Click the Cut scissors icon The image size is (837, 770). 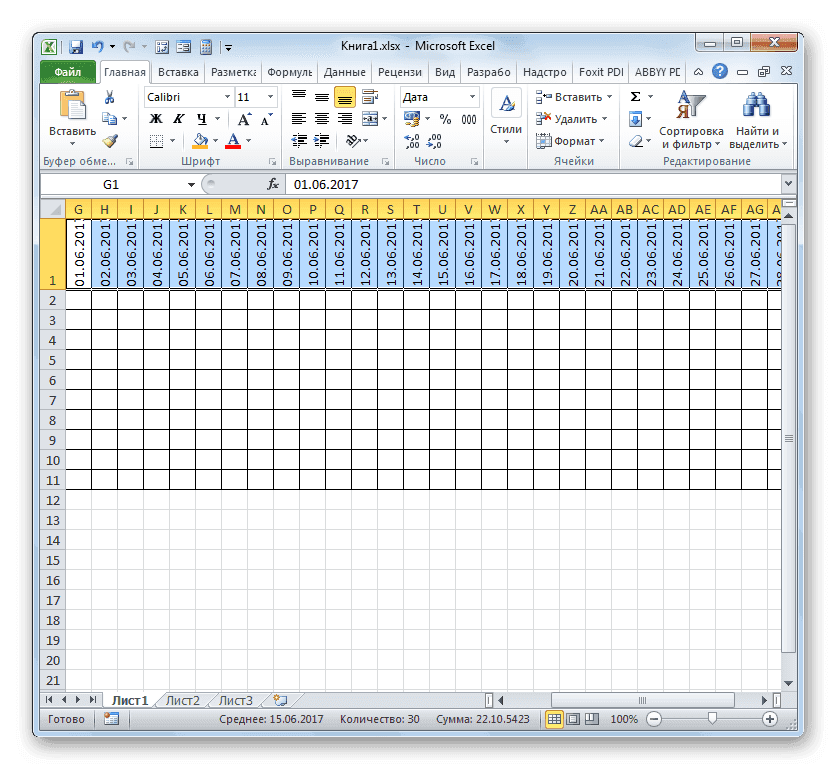[109, 96]
